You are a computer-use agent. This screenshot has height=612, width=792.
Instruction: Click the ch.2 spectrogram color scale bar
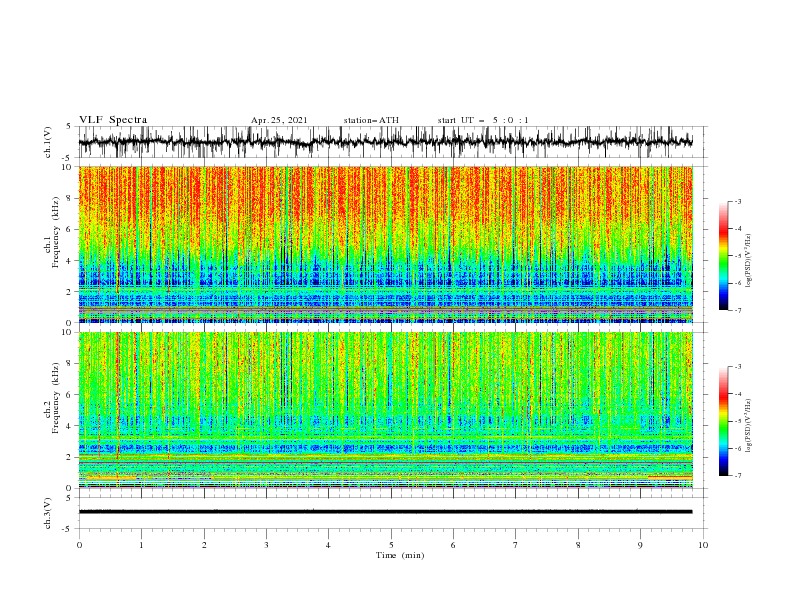click(723, 421)
